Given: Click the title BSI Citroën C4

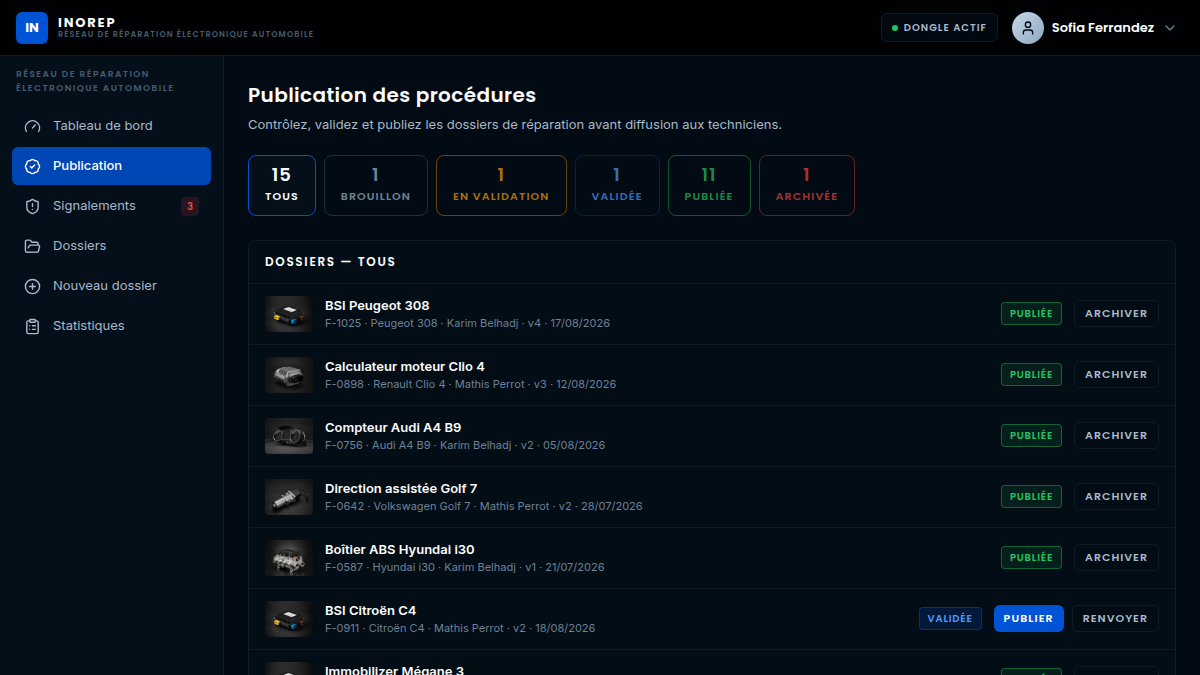Looking at the screenshot, I should click(370, 611).
